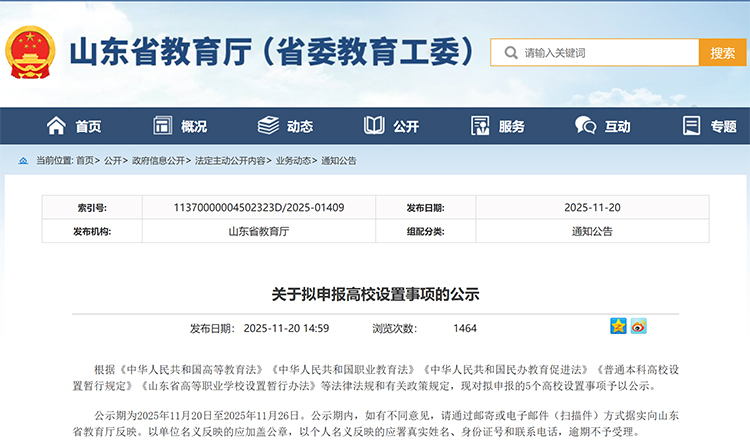This screenshot has width=750, height=448.
Task: Open 通知公告 breadcrumb link
Action: tap(338, 161)
